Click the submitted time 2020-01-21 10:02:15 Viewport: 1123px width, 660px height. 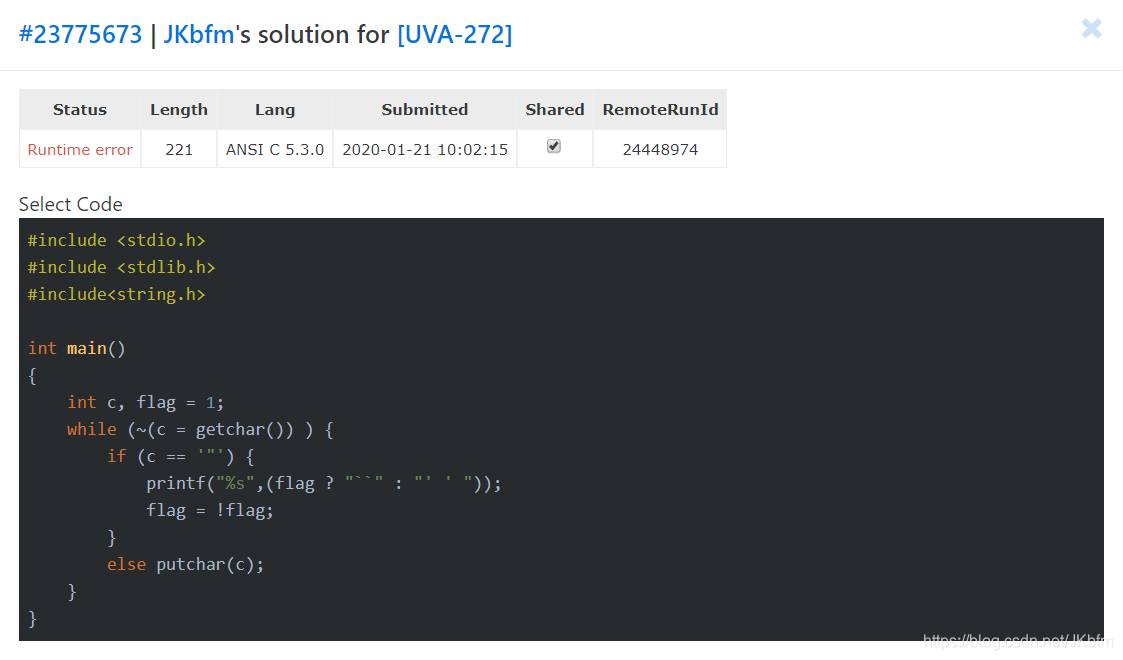pyautogui.click(x=425, y=150)
